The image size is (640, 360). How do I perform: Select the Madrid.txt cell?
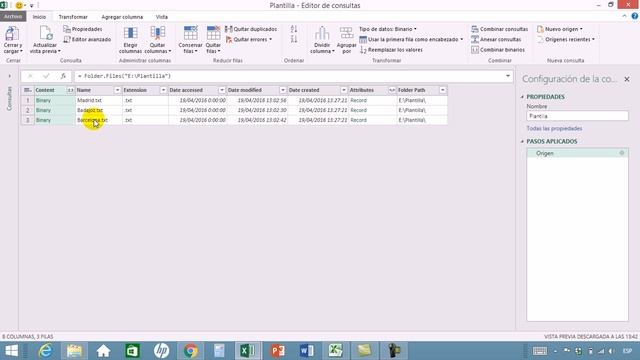(99, 100)
